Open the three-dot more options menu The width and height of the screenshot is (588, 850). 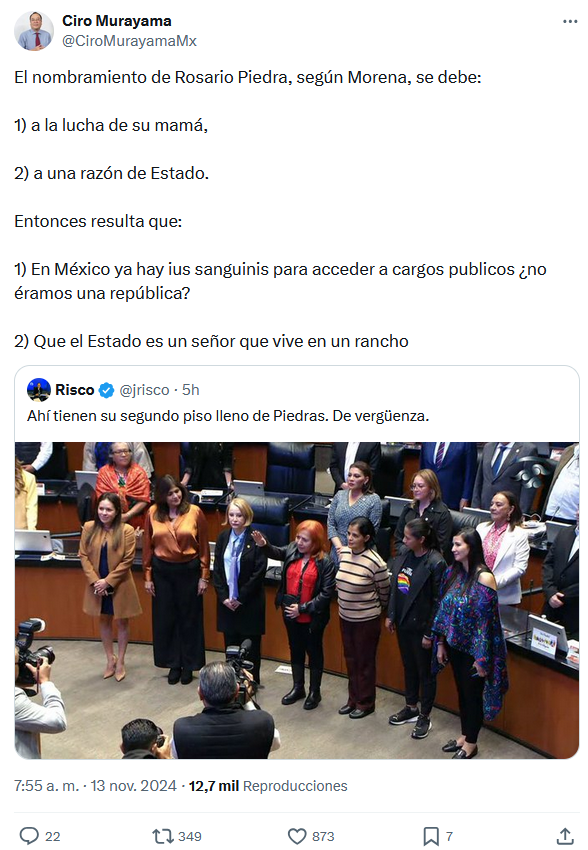click(570, 22)
